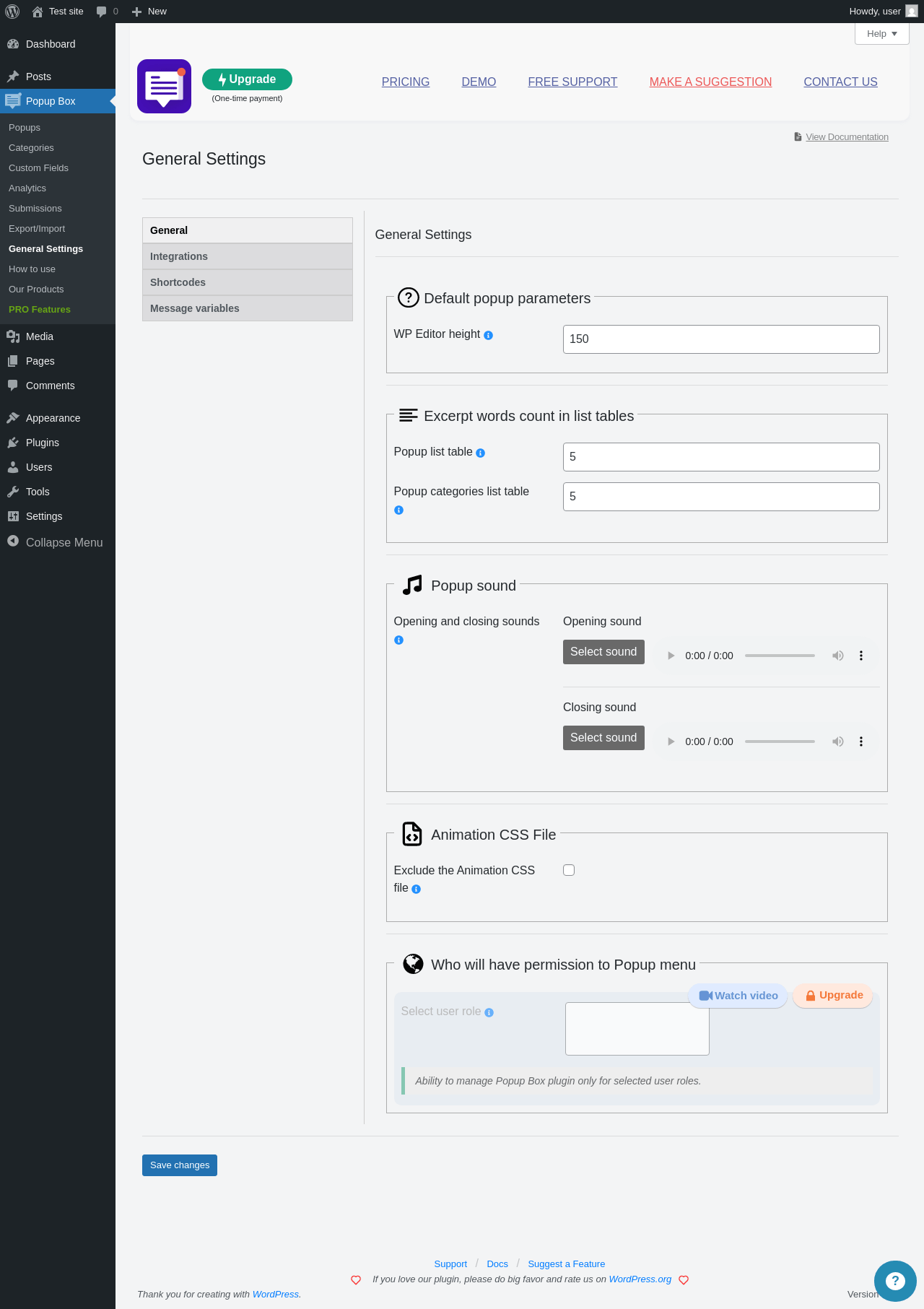Open the FREE SUPPORT link

click(x=572, y=82)
